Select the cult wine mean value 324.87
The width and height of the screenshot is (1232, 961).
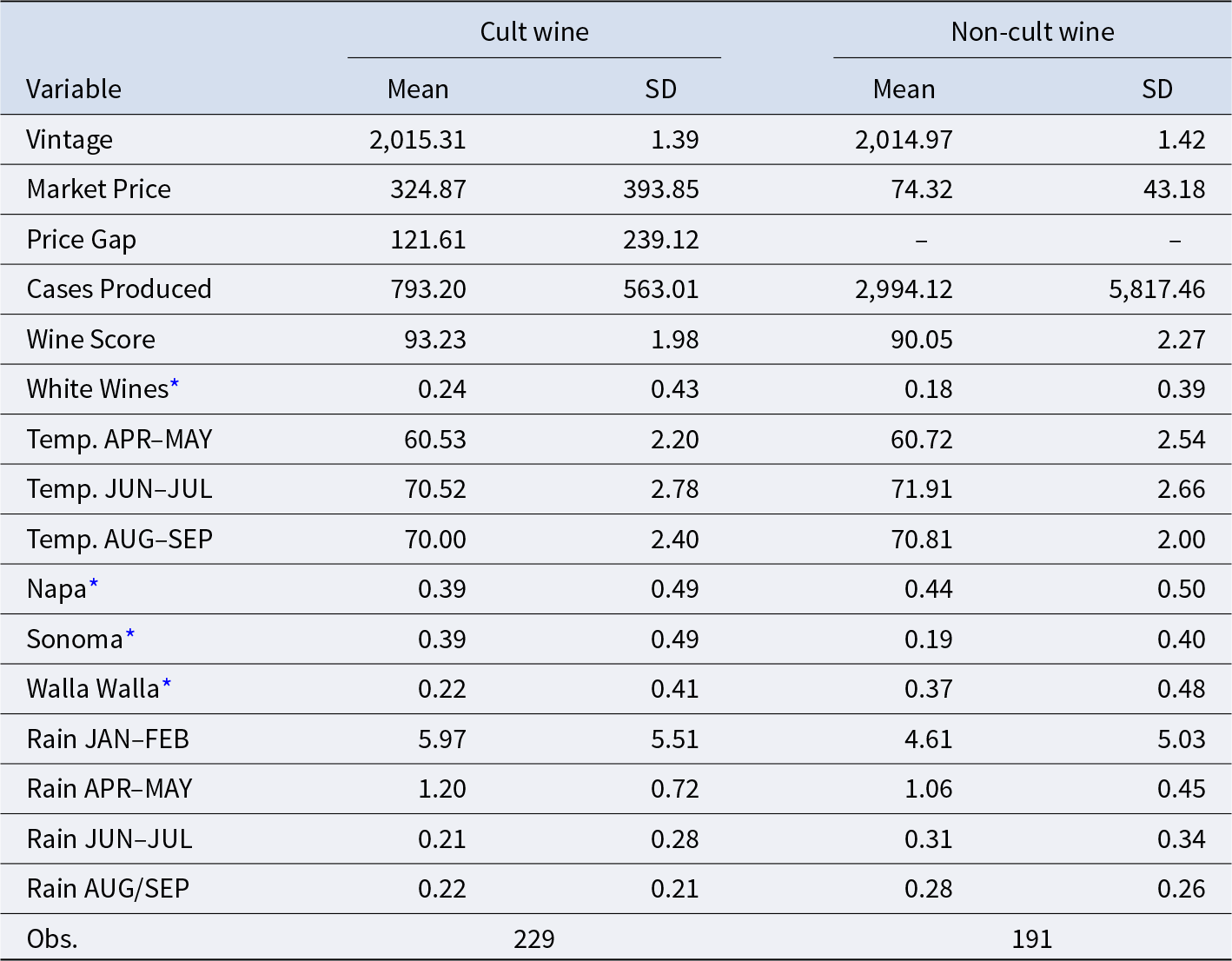tap(428, 189)
